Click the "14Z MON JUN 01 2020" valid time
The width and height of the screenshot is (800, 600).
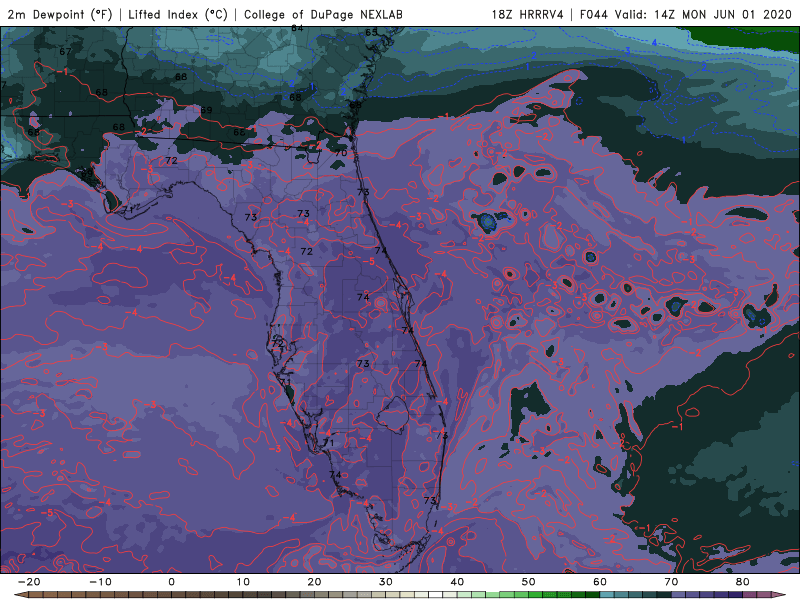723,14
